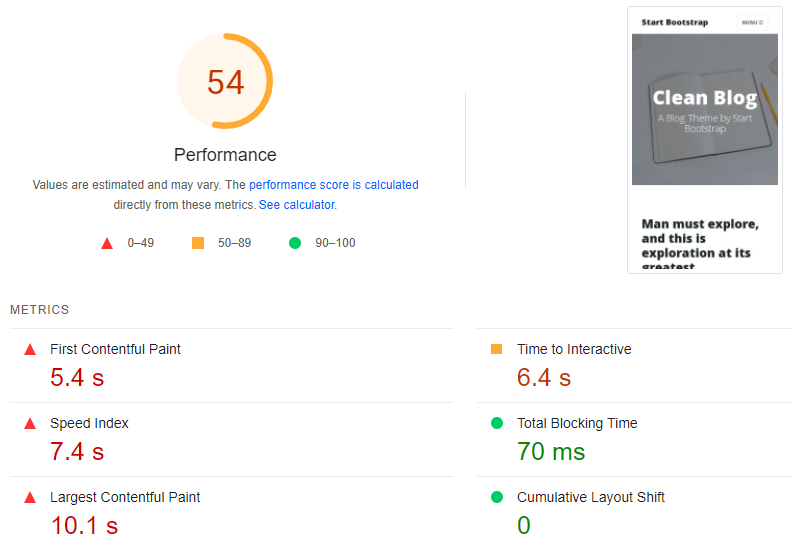Click the METRICS section heading
The width and height of the screenshot is (792, 545).
pos(39,310)
